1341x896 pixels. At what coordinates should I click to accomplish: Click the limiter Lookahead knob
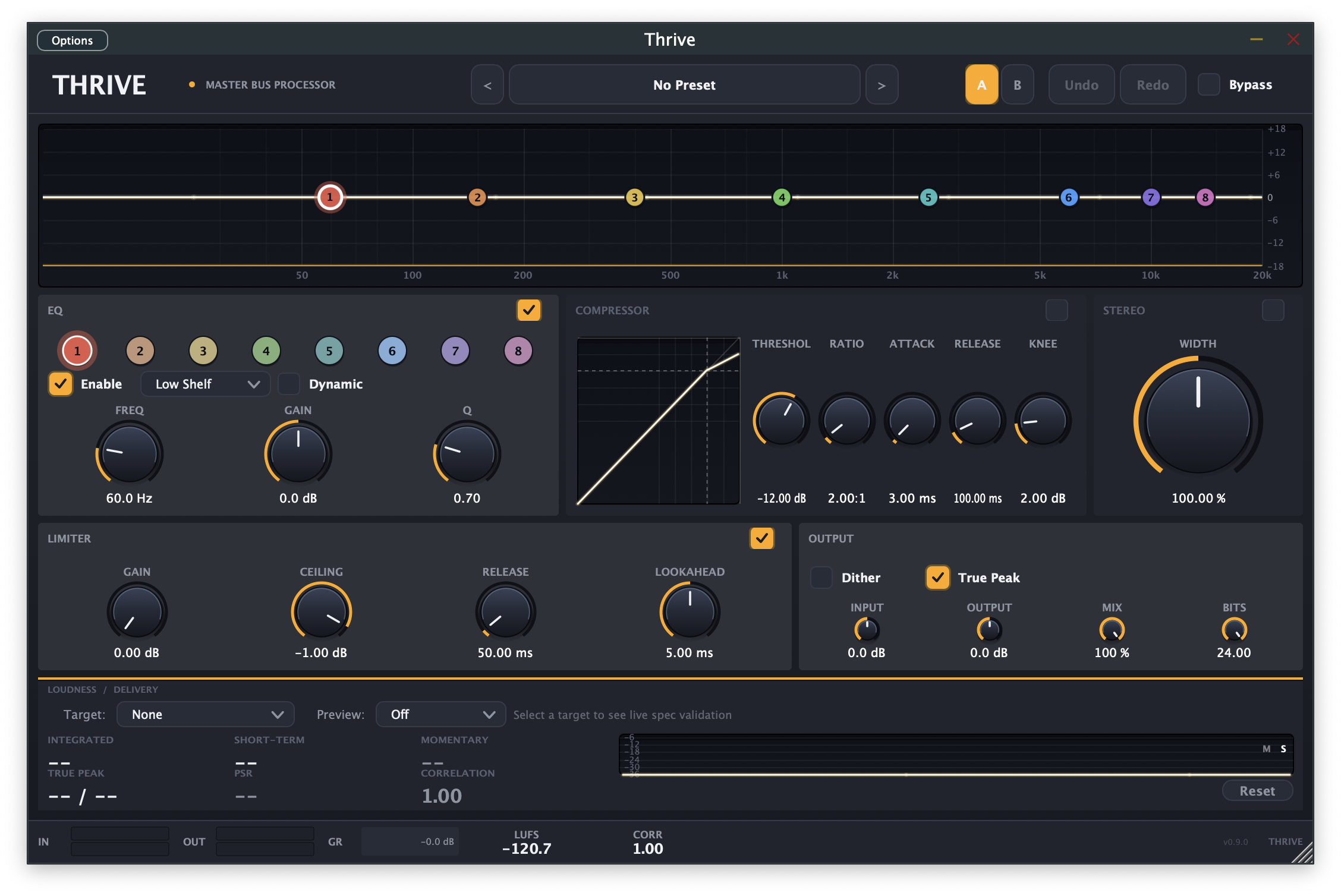point(690,612)
